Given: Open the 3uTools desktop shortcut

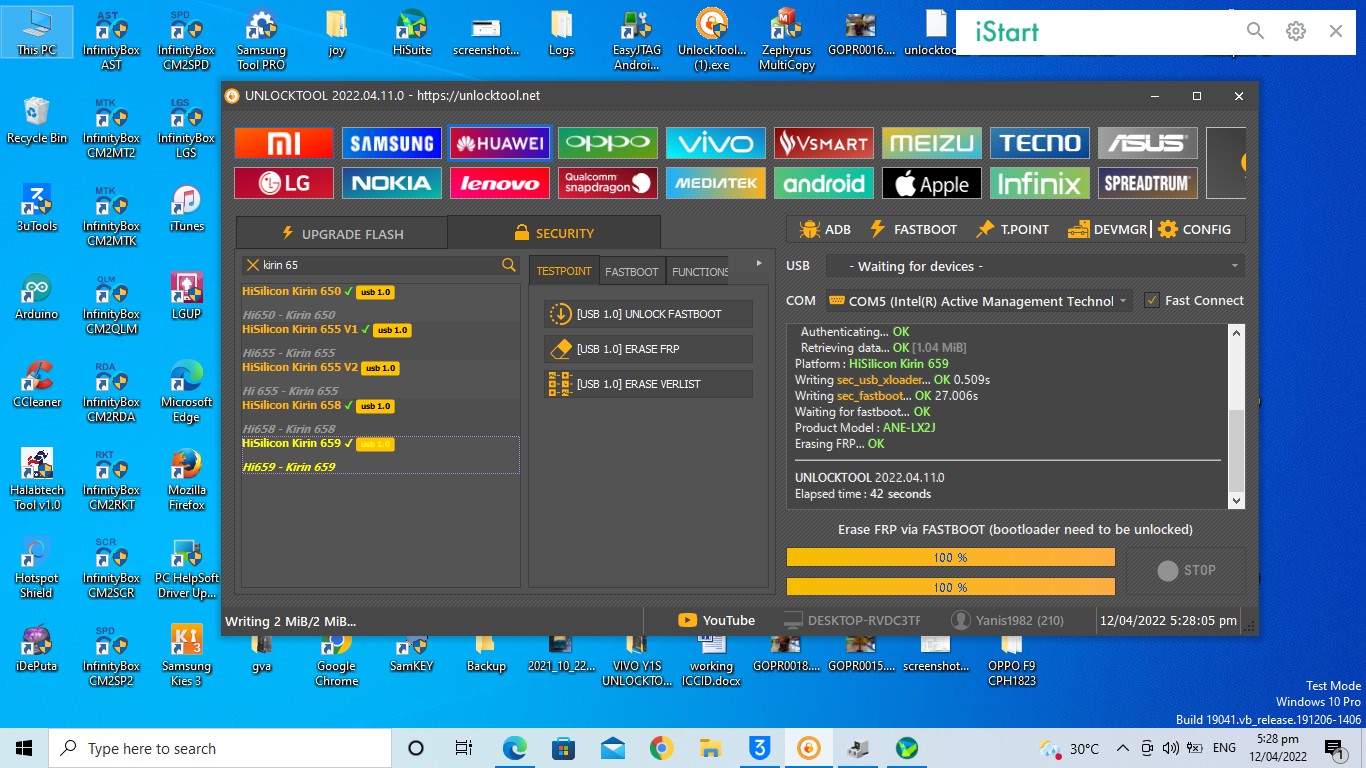Looking at the screenshot, I should (37, 208).
